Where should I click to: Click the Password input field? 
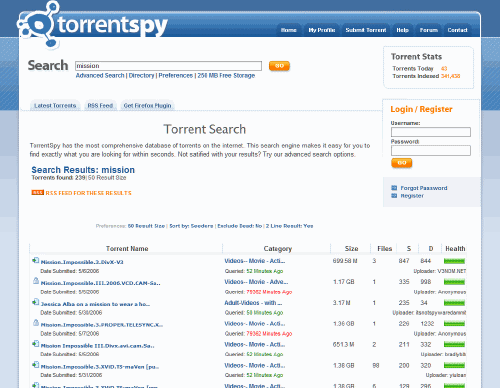[431, 151]
